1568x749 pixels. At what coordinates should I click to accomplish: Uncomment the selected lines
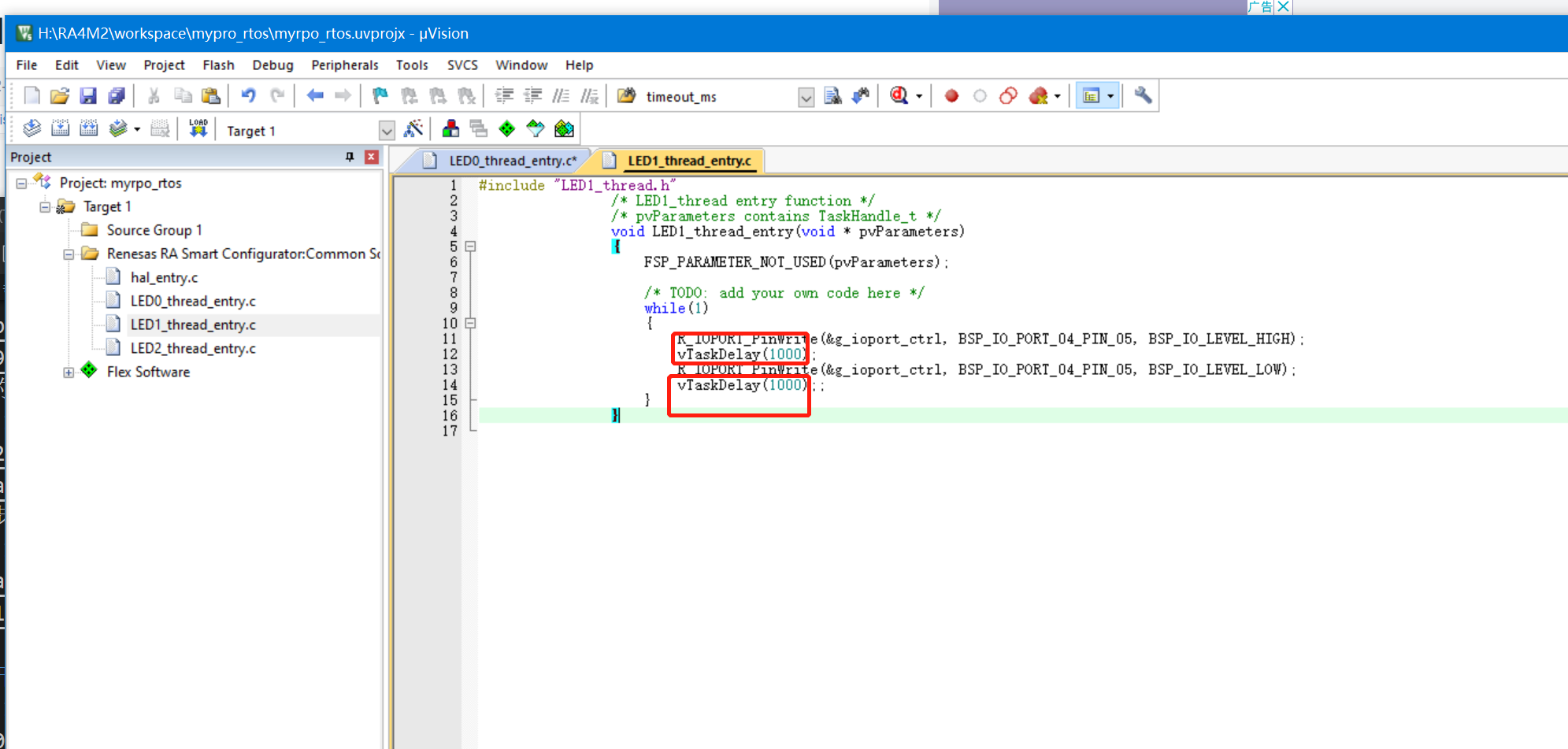[590, 96]
